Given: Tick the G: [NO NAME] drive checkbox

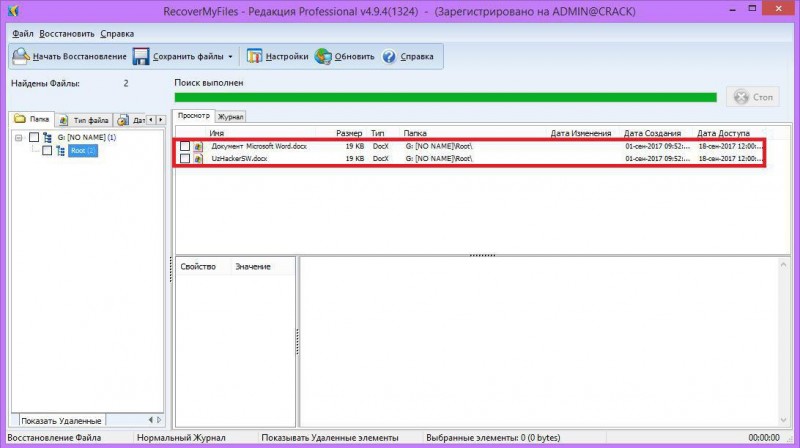Looking at the screenshot, I should click(34, 137).
